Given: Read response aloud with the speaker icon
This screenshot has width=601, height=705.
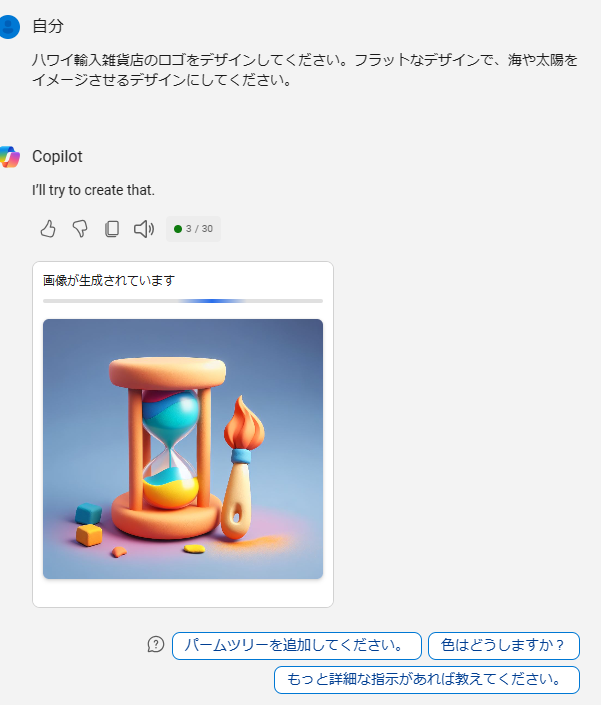Looking at the screenshot, I should 144,229.
